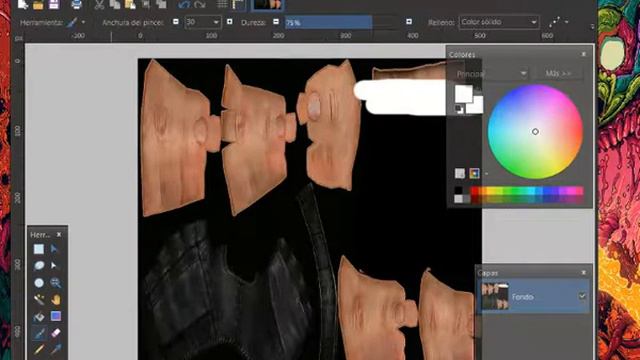Screen dimensions: 640x360
Task: Switch to the Eraser tool
Action: pyautogui.click(x=56, y=333)
